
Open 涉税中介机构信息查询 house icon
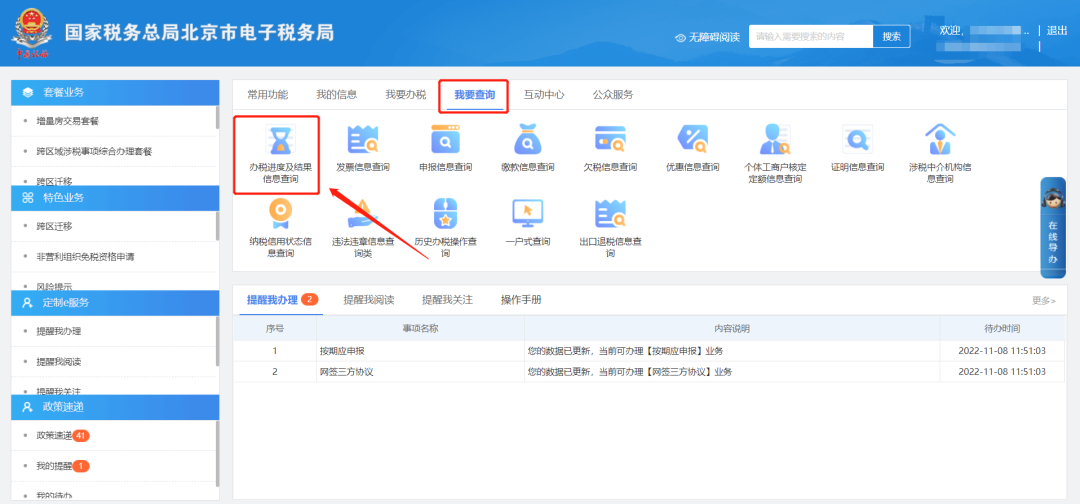[x=939, y=140]
